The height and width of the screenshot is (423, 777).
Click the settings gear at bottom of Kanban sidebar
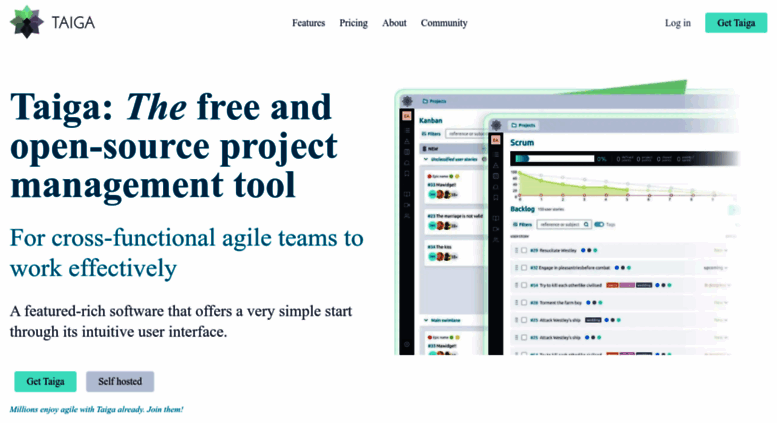tap(407, 344)
